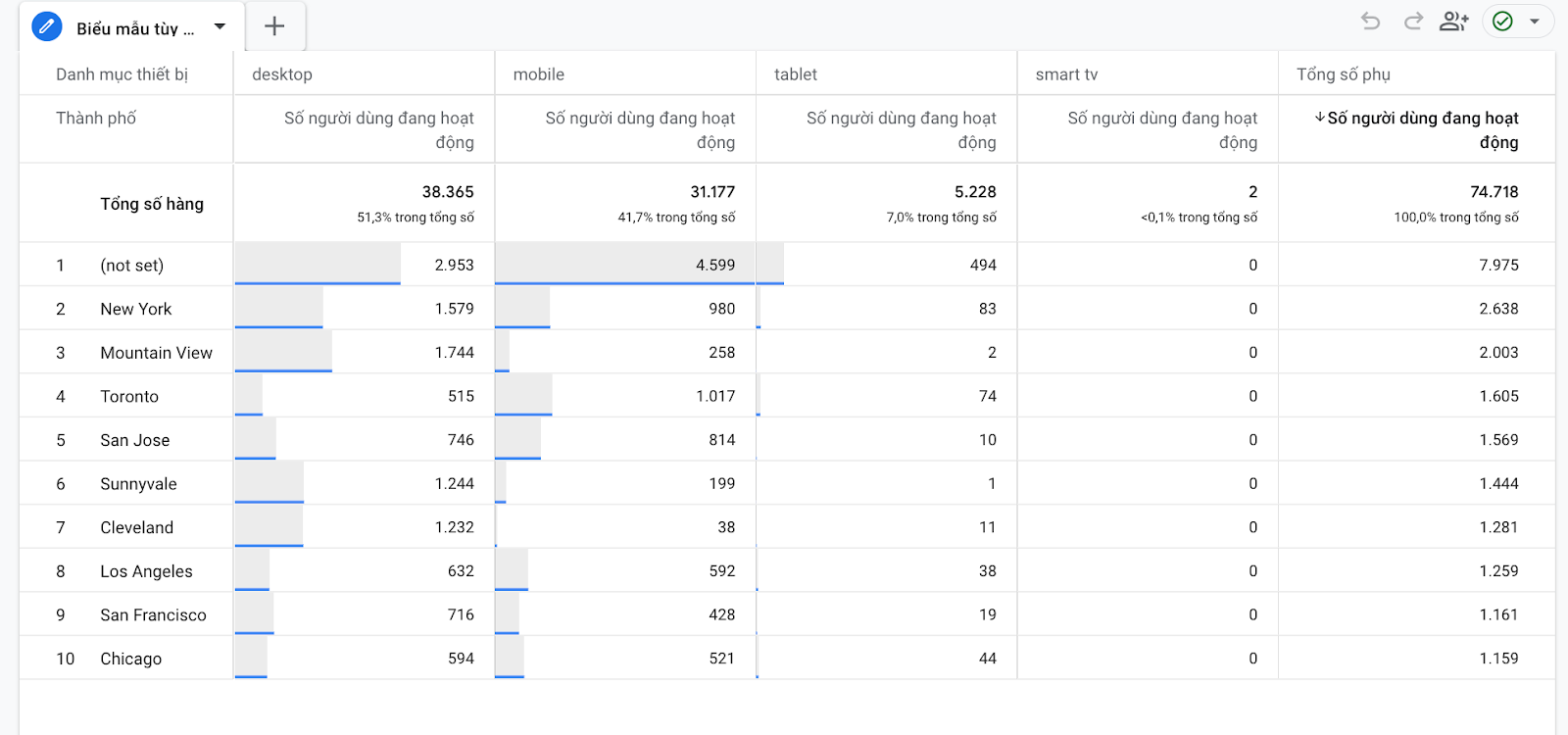
Task: Click grand total value 74.718
Action: pos(1494,192)
